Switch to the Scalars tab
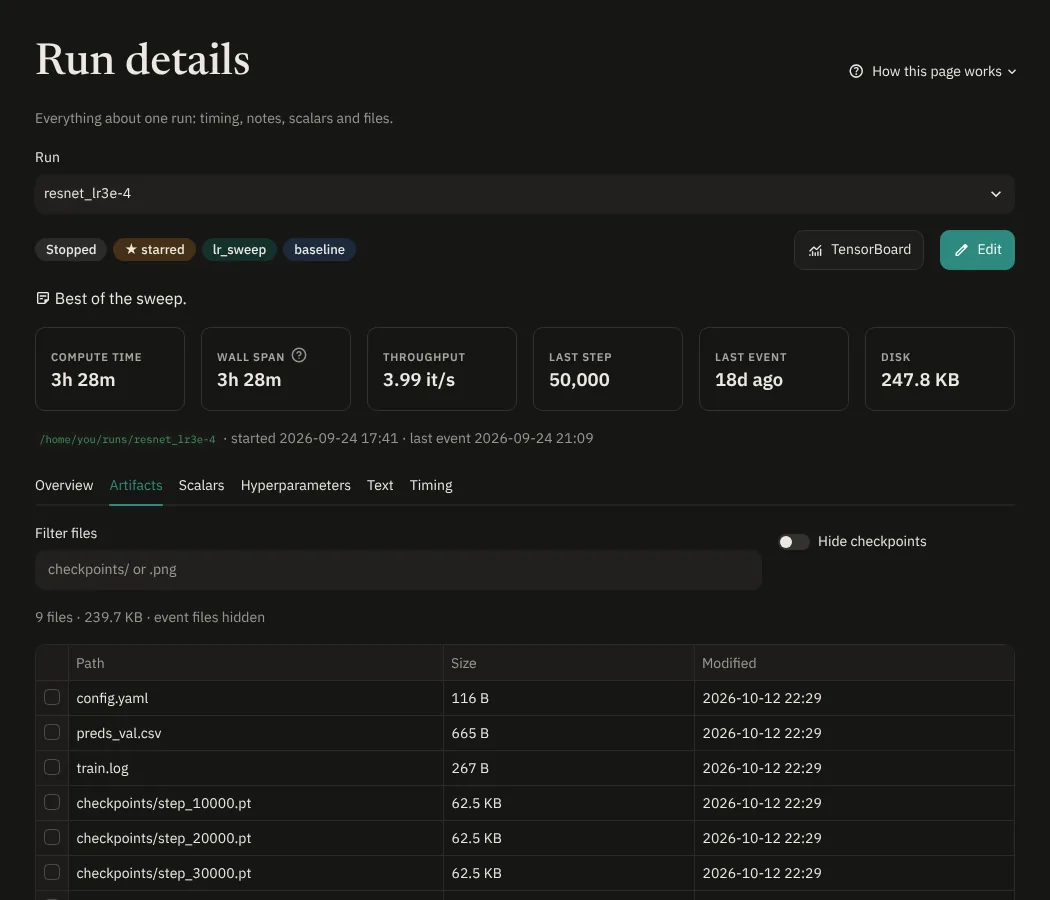Viewport: 1050px width, 900px height. [202, 485]
